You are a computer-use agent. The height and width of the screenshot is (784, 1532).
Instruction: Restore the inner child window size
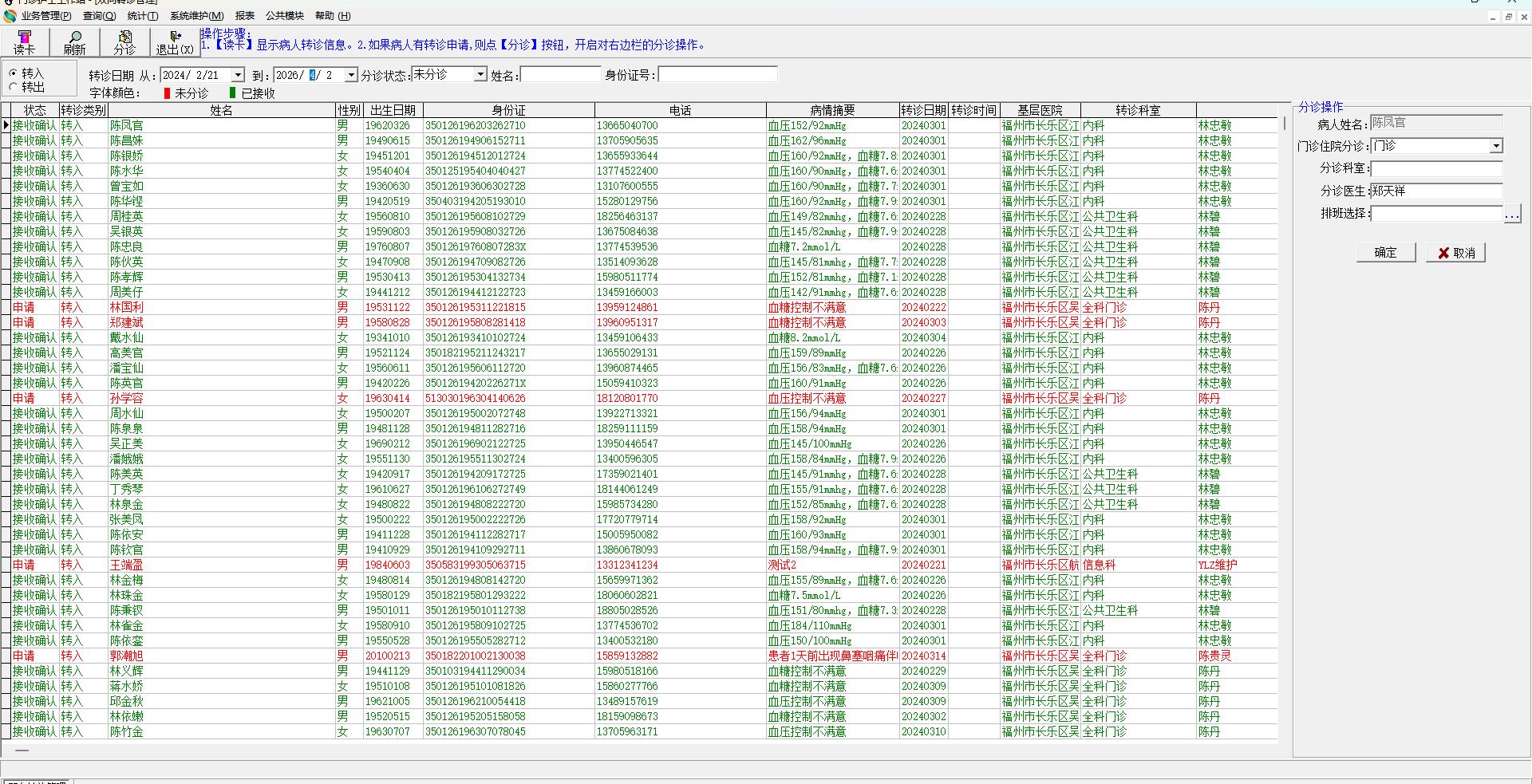click(1508, 17)
